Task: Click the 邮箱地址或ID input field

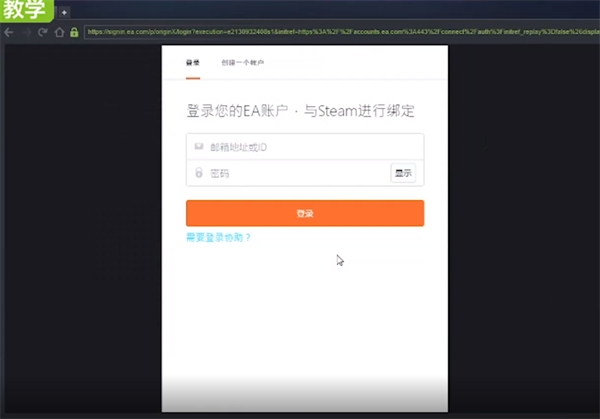Action: pyautogui.click(x=305, y=147)
